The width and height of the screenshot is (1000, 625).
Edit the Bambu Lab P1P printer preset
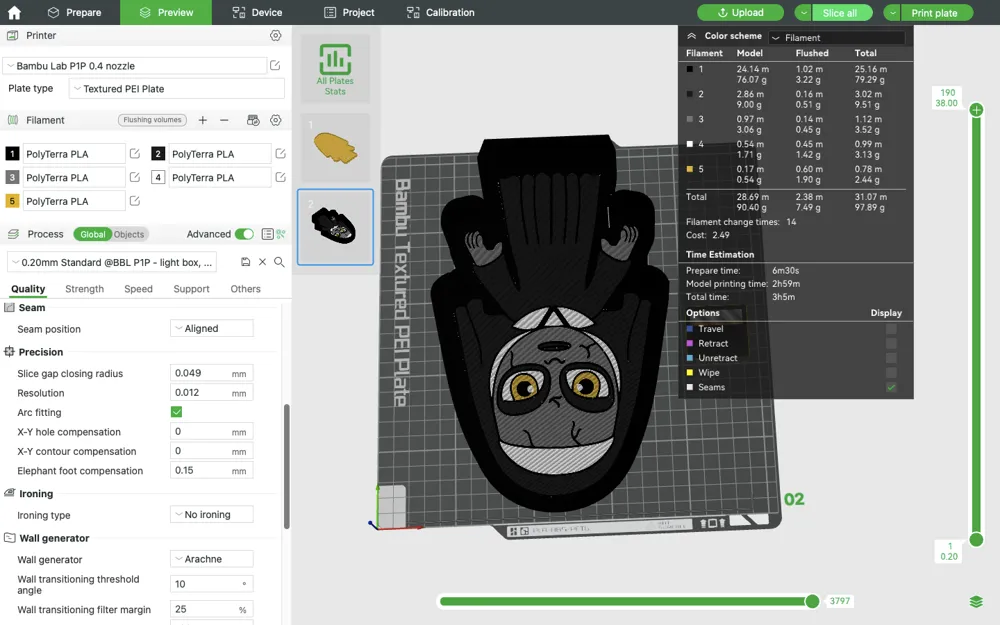(x=275, y=65)
